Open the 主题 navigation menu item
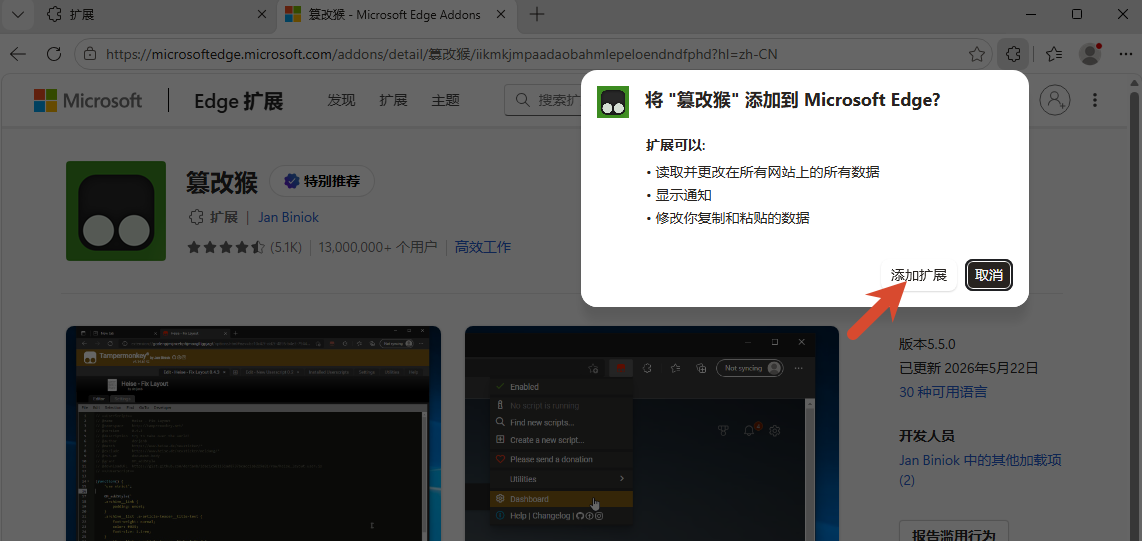The height and width of the screenshot is (541, 1142). [445, 100]
